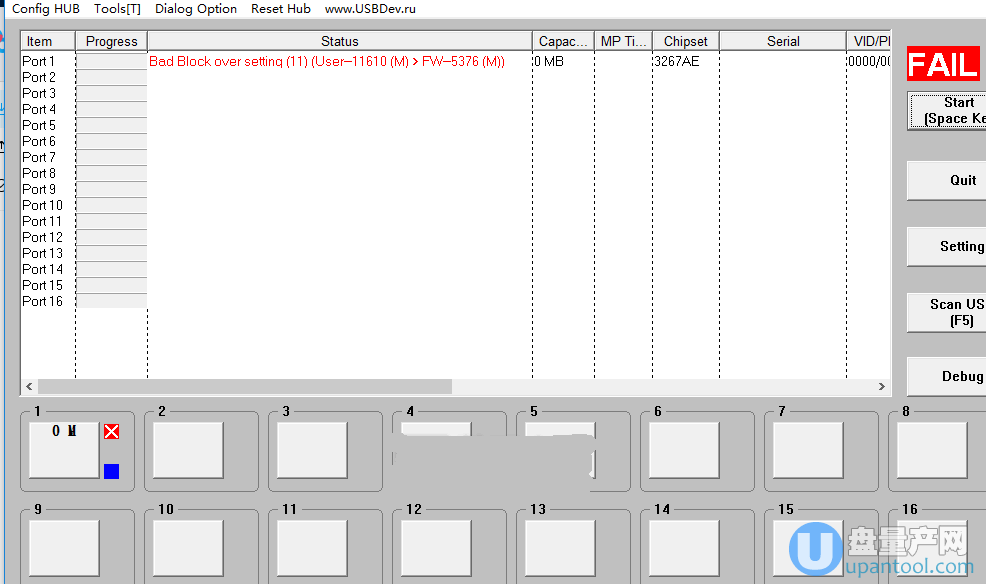Click the blue square indicator in slot 1
Viewport: 986px width, 584px height.
111,471
